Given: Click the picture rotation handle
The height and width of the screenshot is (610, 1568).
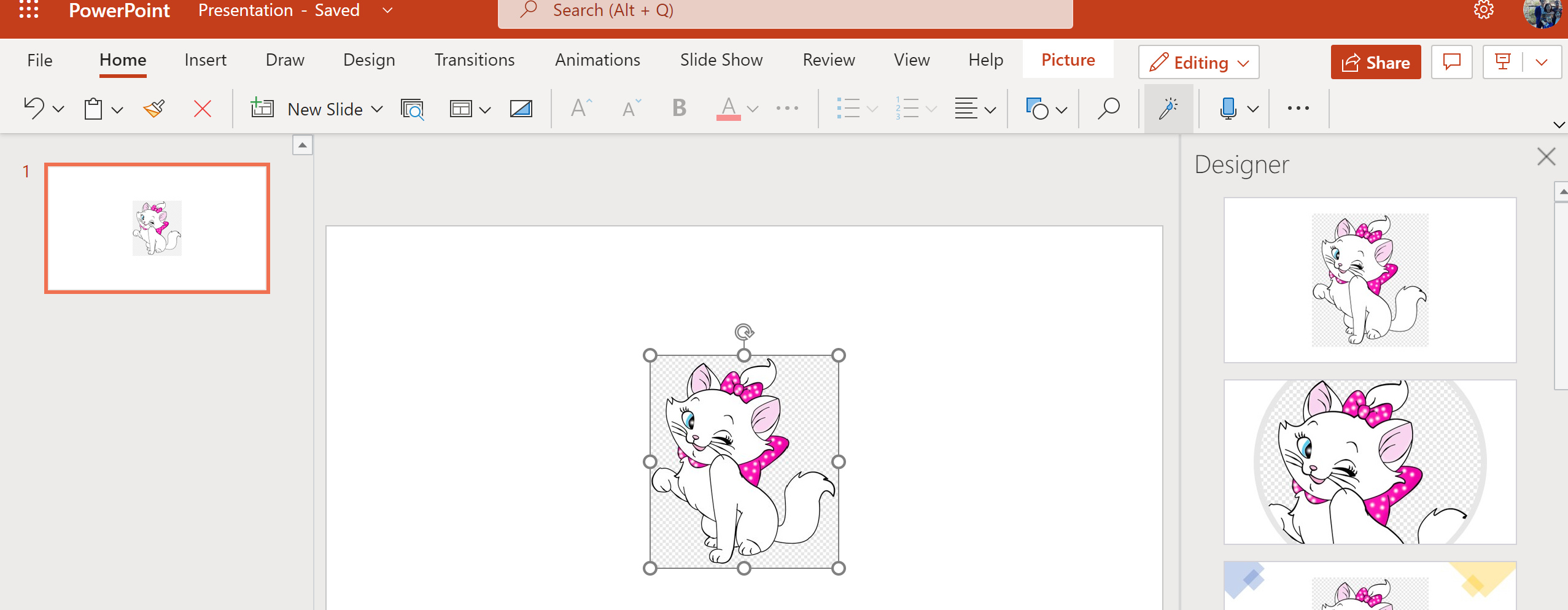Looking at the screenshot, I should click(x=744, y=332).
